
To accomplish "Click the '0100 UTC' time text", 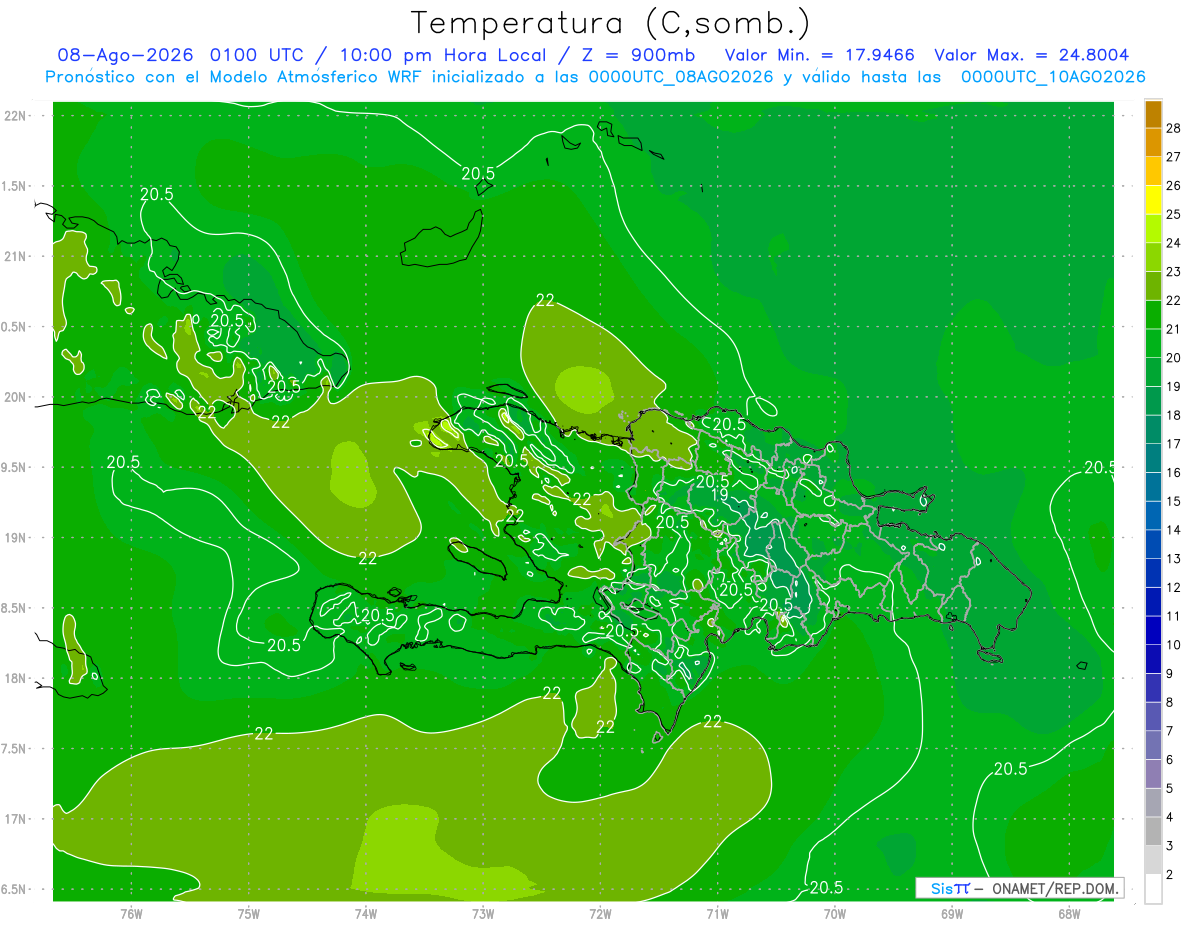I will [260, 55].
